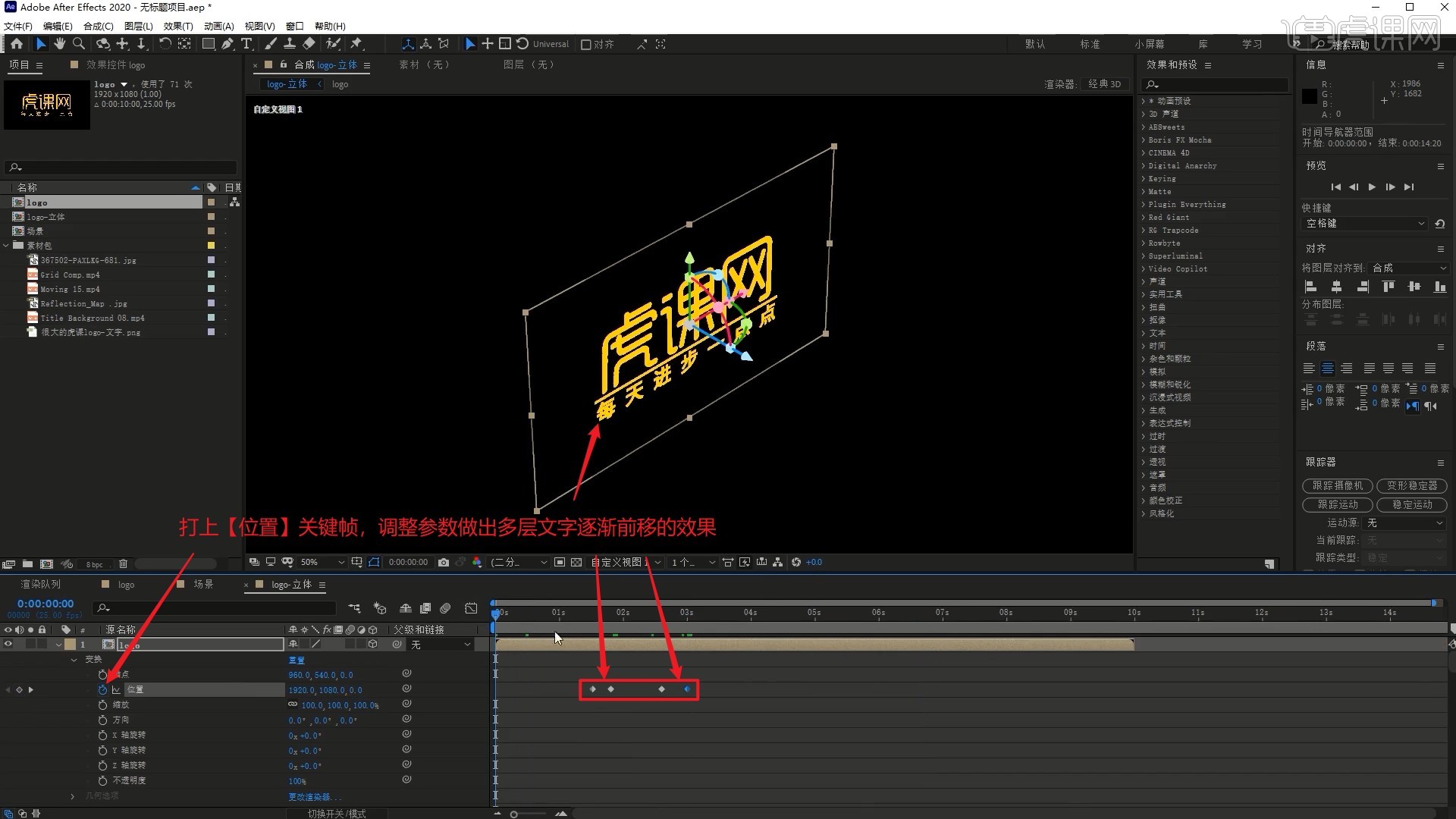This screenshot has width=1456, height=819.
Task: Go to Home screen via house icon
Action: point(17,44)
